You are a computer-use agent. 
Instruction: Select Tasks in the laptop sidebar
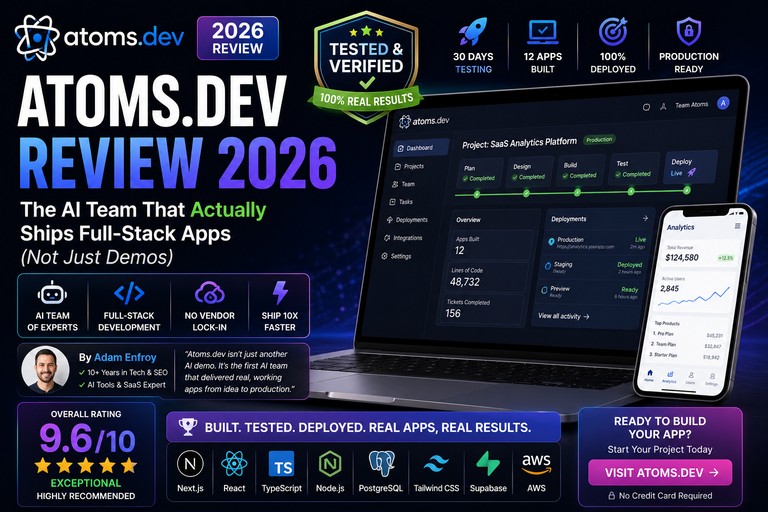click(401, 202)
